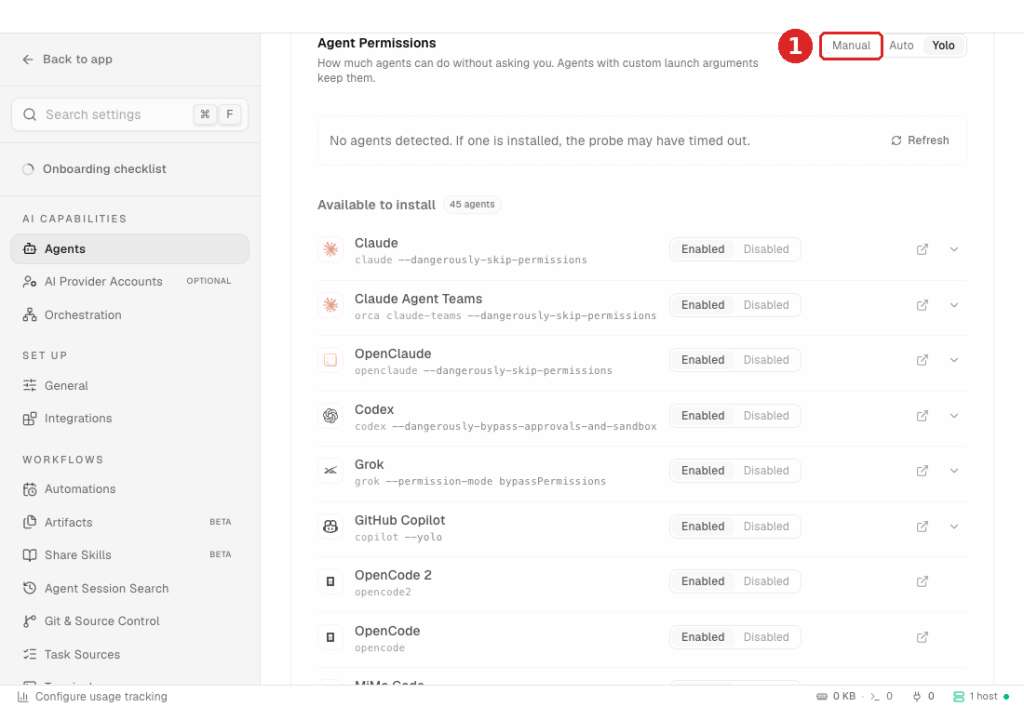Click the Claude starburst logo icon

coord(330,249)
